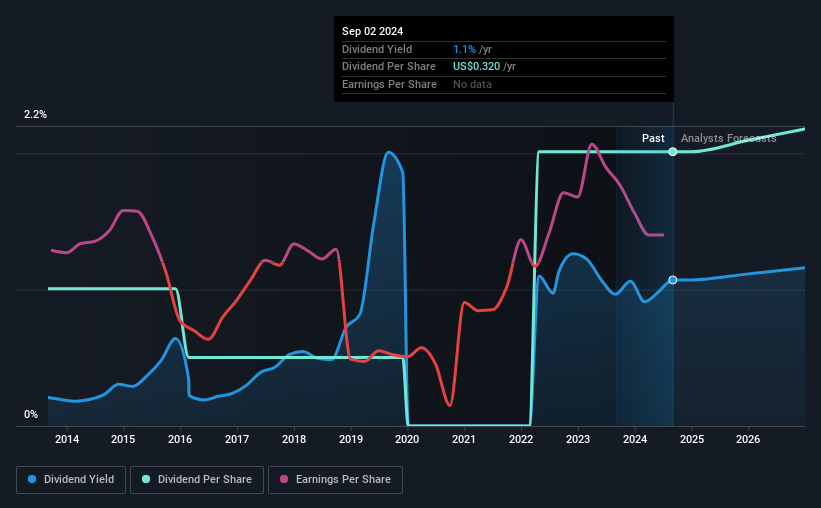The width and height of the screenshot is (821, 508).
Task: Click the 2015 x-axis year label
Action: tap(123, 439)
